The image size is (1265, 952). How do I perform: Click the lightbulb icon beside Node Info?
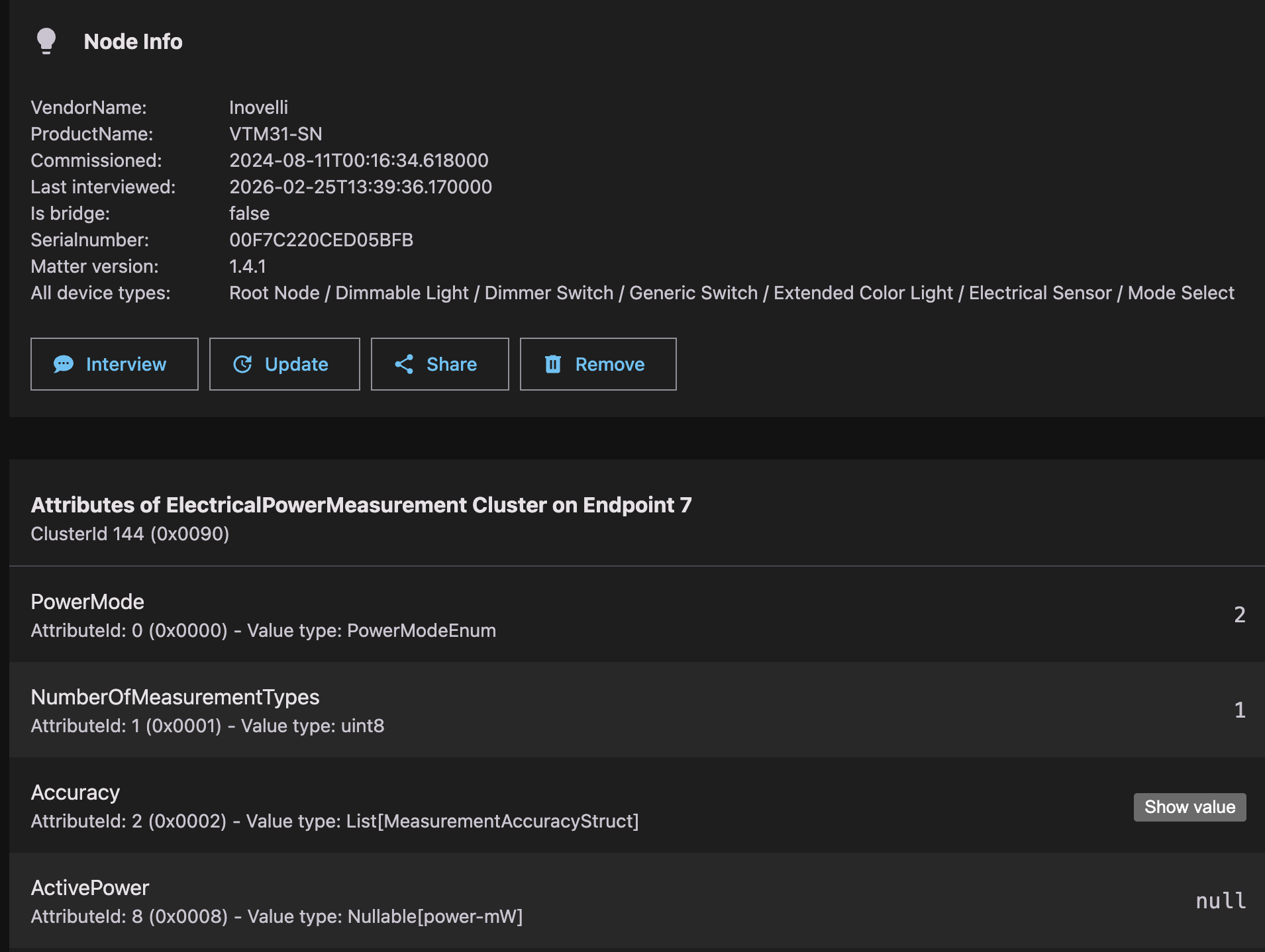(x=46, y=41)
